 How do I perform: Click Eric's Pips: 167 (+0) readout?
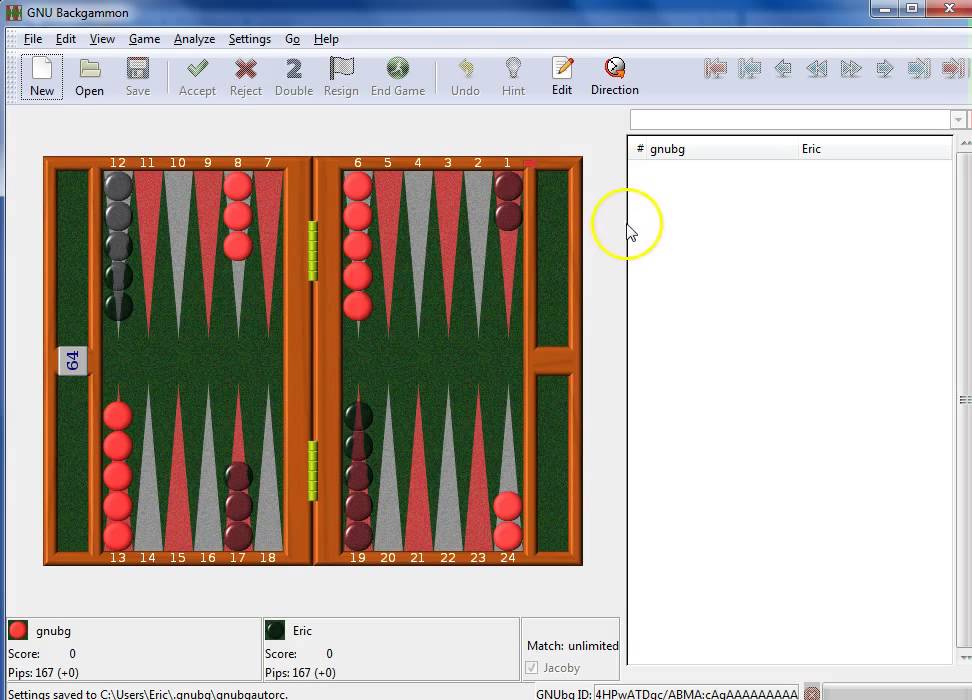pos(300,673)
